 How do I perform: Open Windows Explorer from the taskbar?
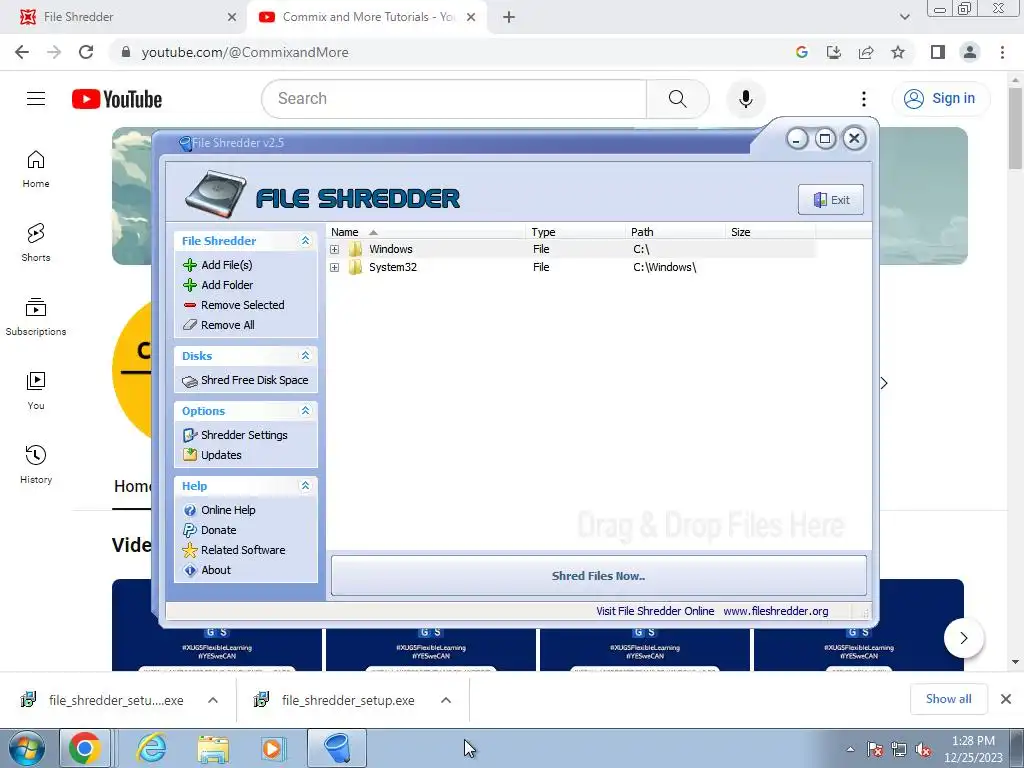(213, 748)
